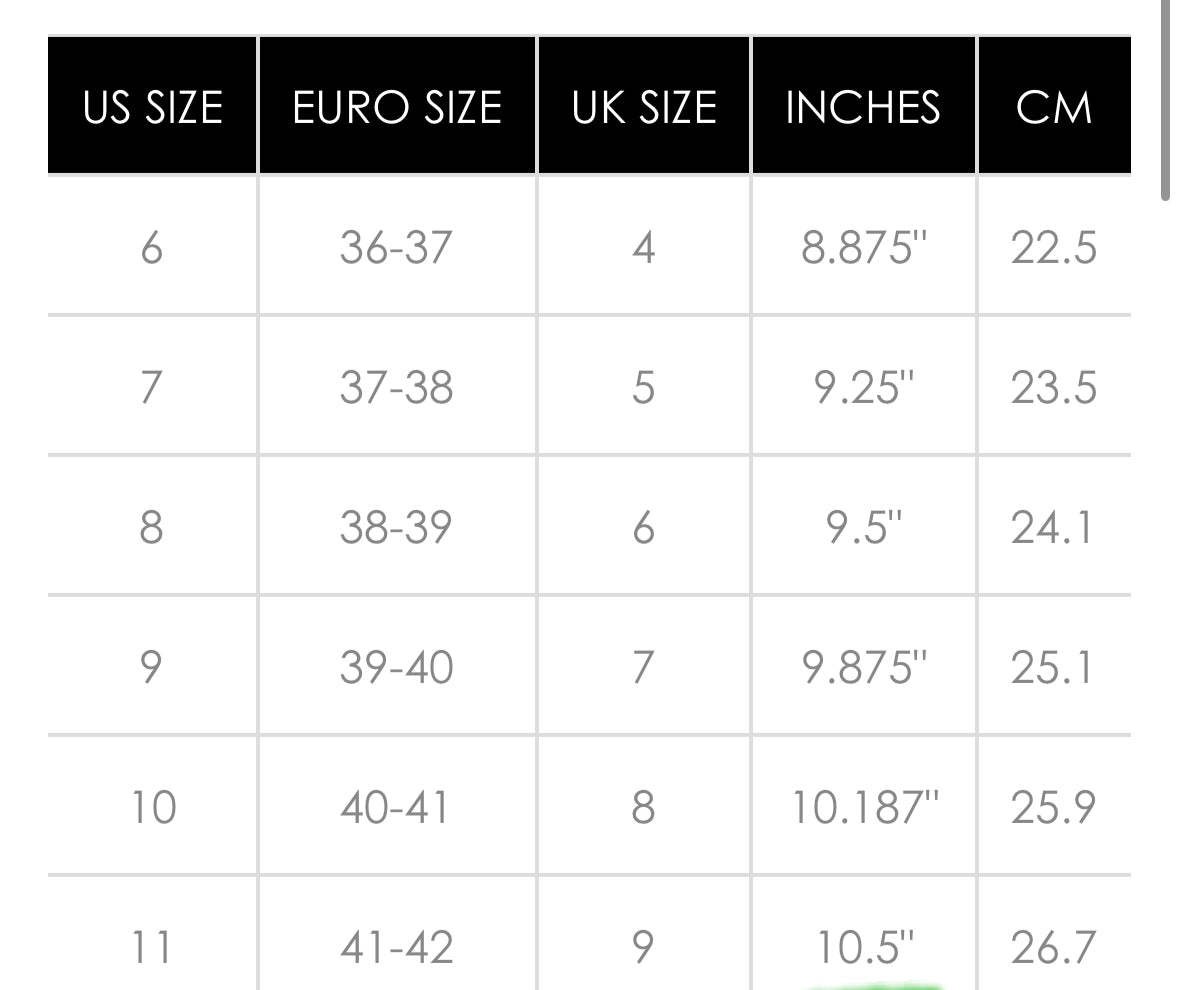Select the 36-37 Euro size cell
Viewport: 1179px width, 990px height.
[397, 247]
